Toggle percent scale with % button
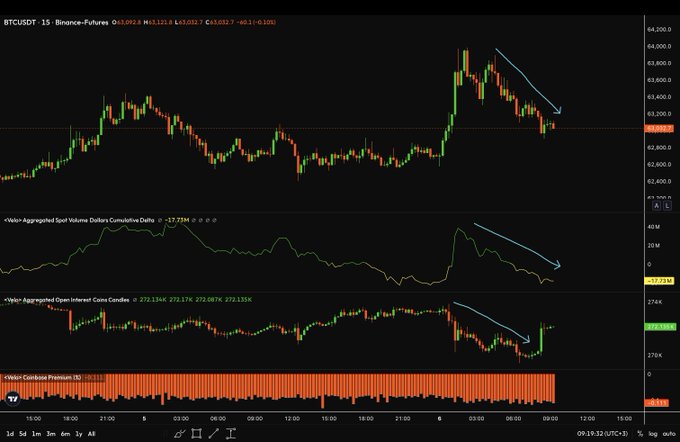The image size is (680, 442). click(x=640, y=433)
